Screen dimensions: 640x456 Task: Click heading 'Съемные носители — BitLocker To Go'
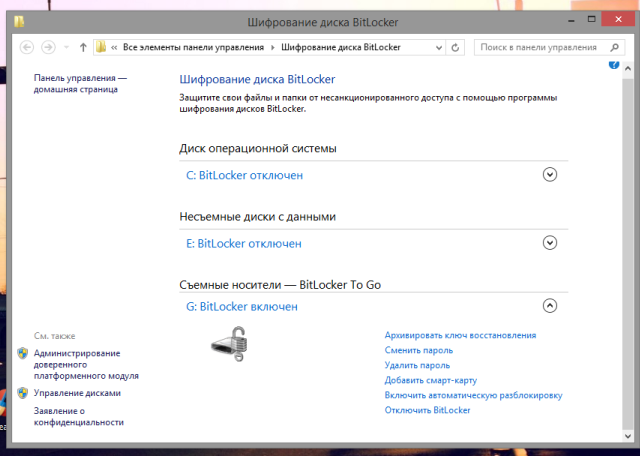click(280, 285)
